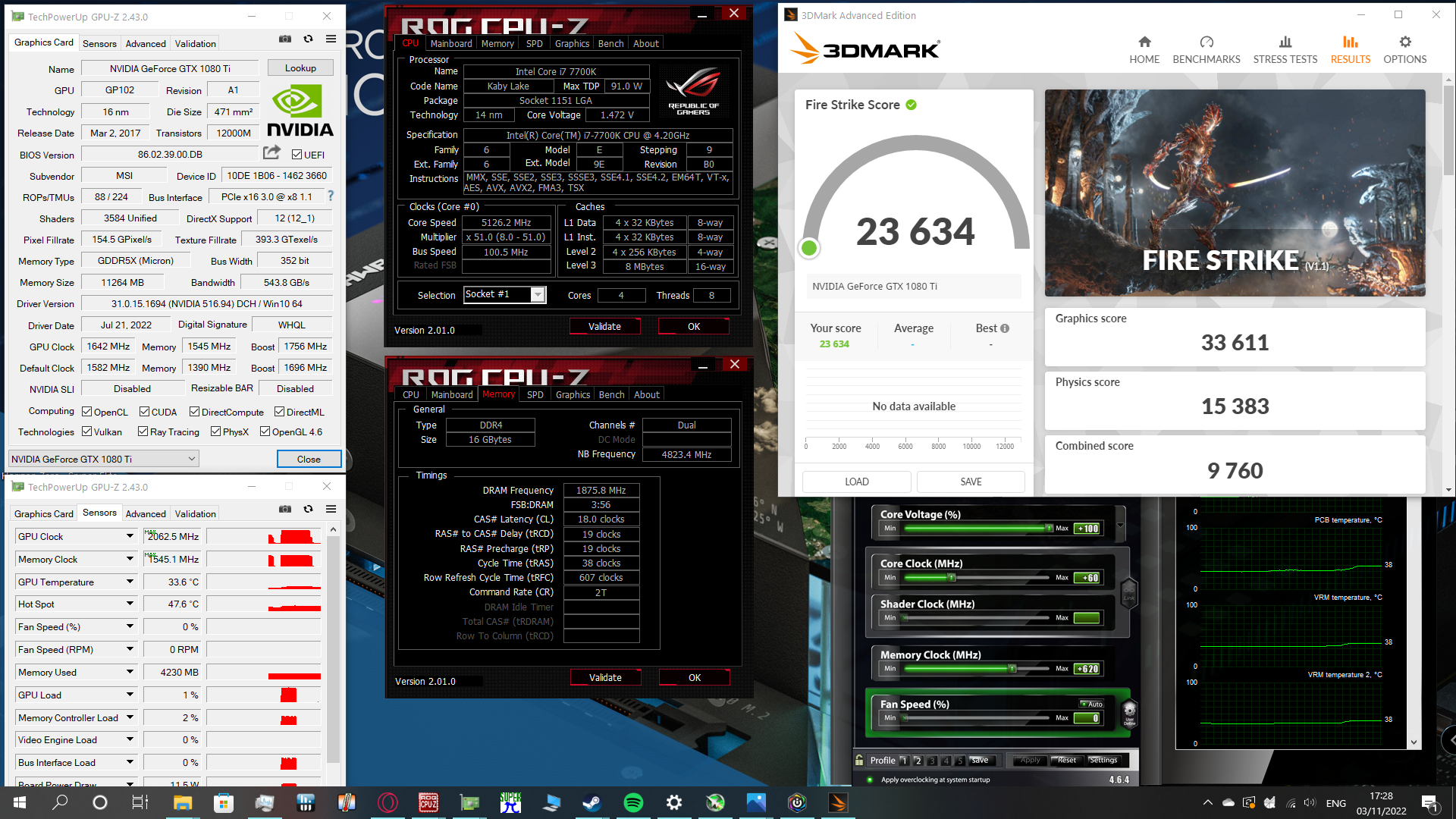Open Windows Start menu
Image resolution: width=1456 pixels, height=819 pixels.
click(20, 802)
